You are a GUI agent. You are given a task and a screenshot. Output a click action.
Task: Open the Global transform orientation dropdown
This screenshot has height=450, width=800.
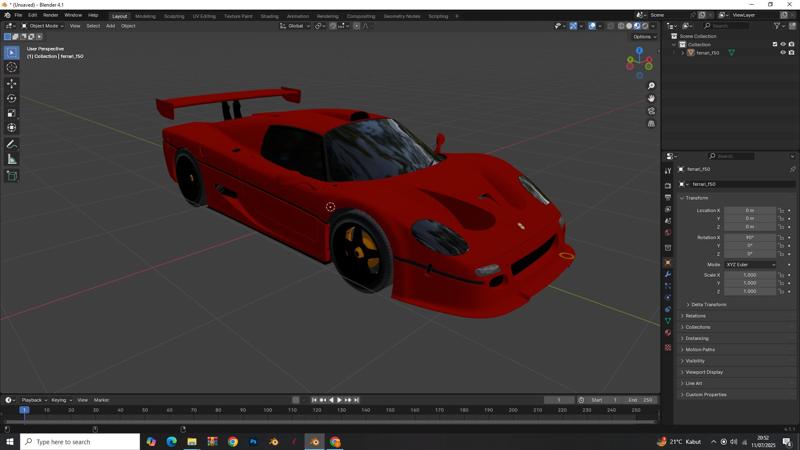295,26
